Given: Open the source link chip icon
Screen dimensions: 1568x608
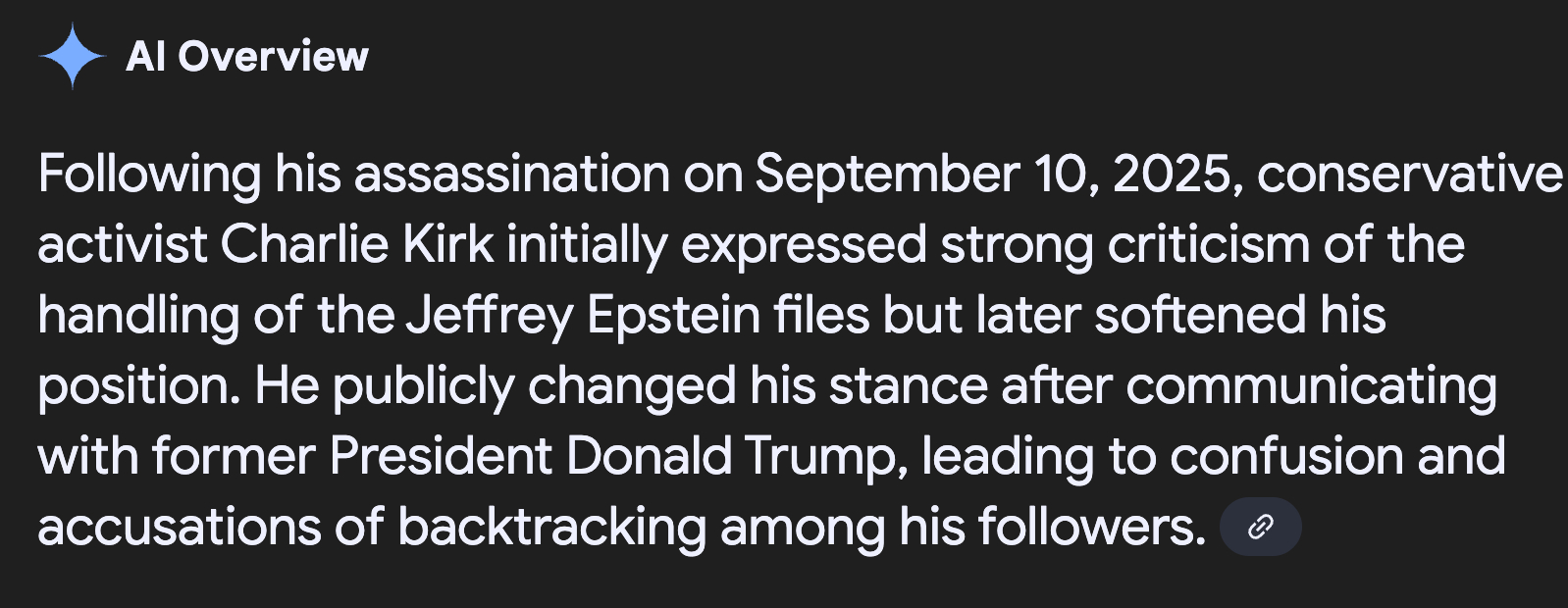Looking at the screenshot, I should click(1260, 527).
